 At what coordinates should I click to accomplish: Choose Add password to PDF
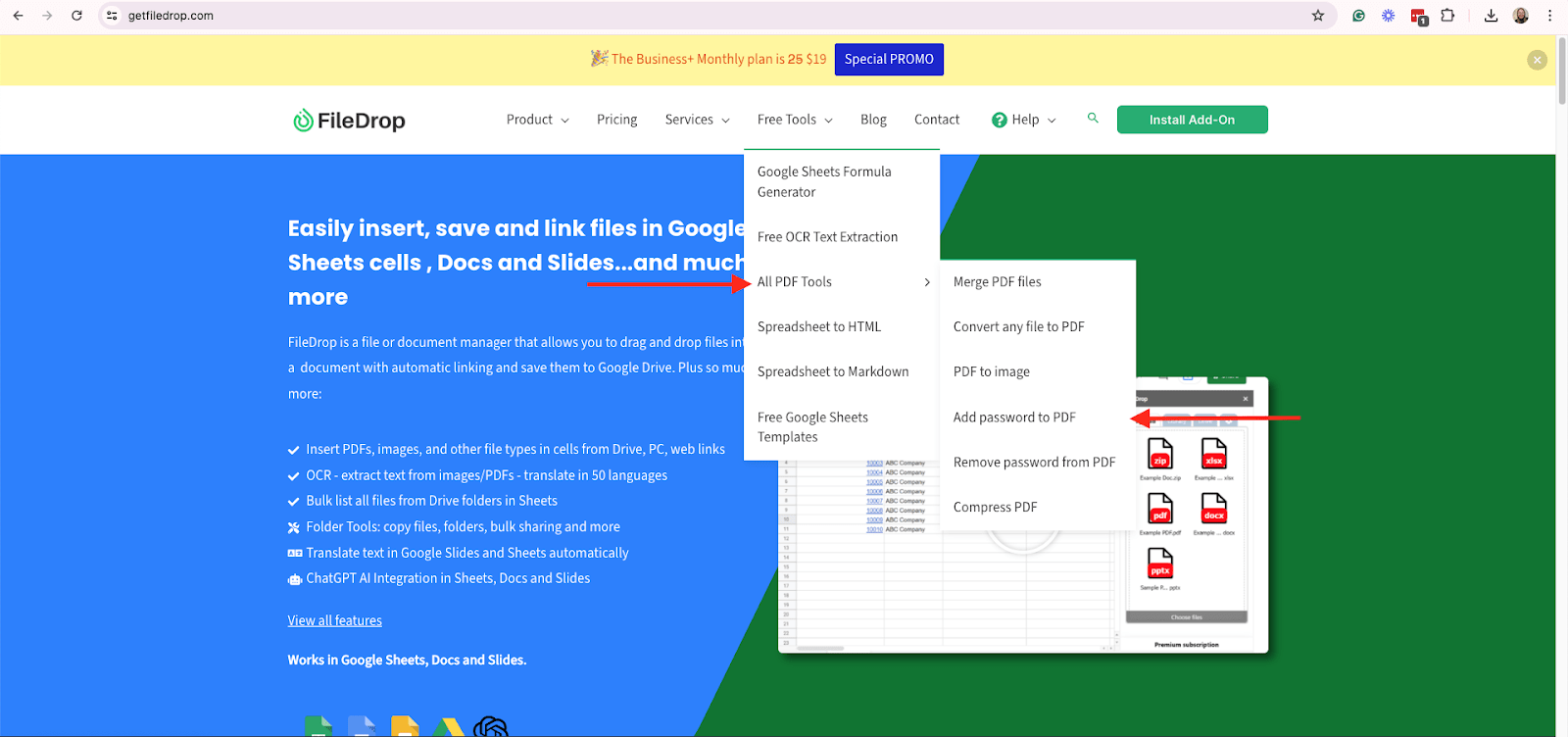click(x=1038, y=418)
